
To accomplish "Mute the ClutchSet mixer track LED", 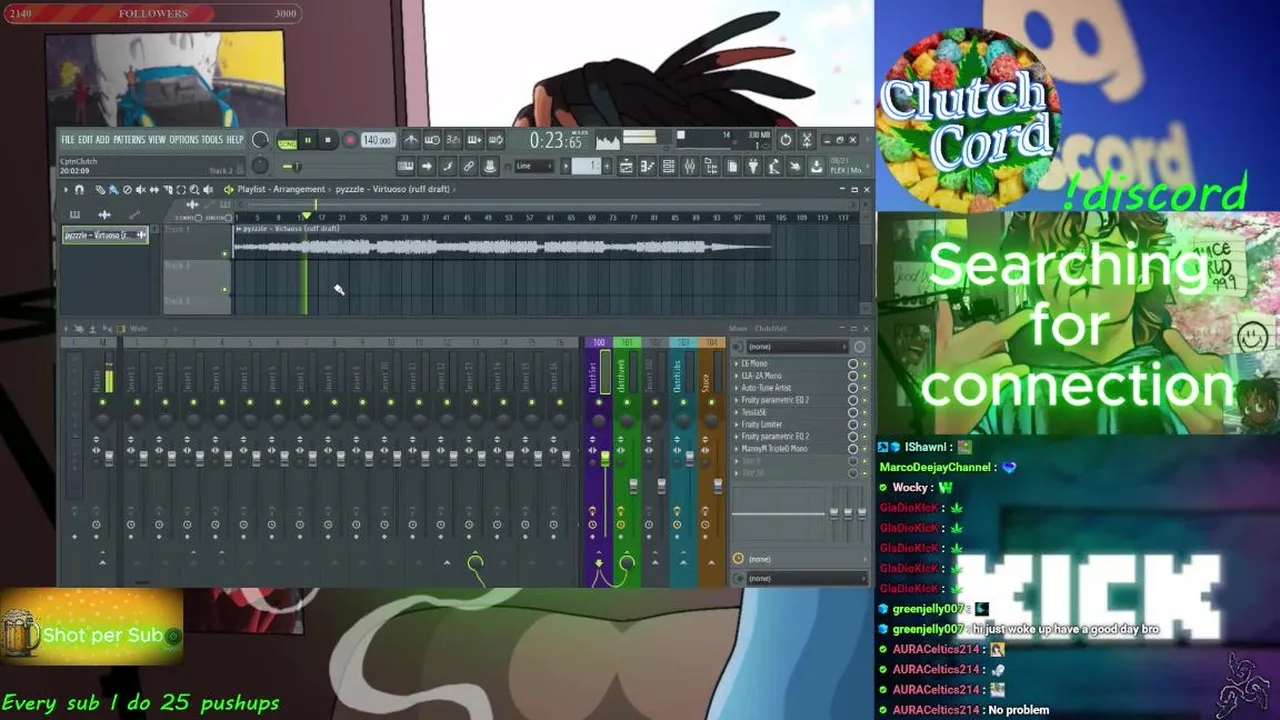I will (598, 402).
